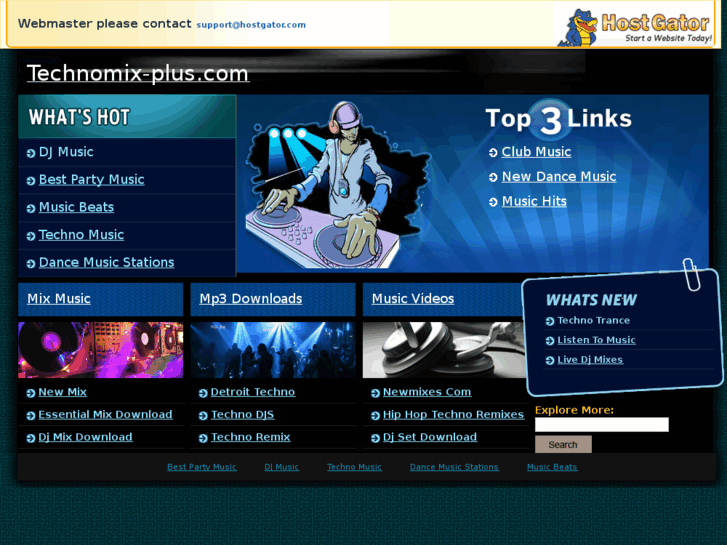Click arrow icon beside Hip Hop Techno Remixes
Image resolution: width=727 pixels, height=545 pixels.
point(376,416)
